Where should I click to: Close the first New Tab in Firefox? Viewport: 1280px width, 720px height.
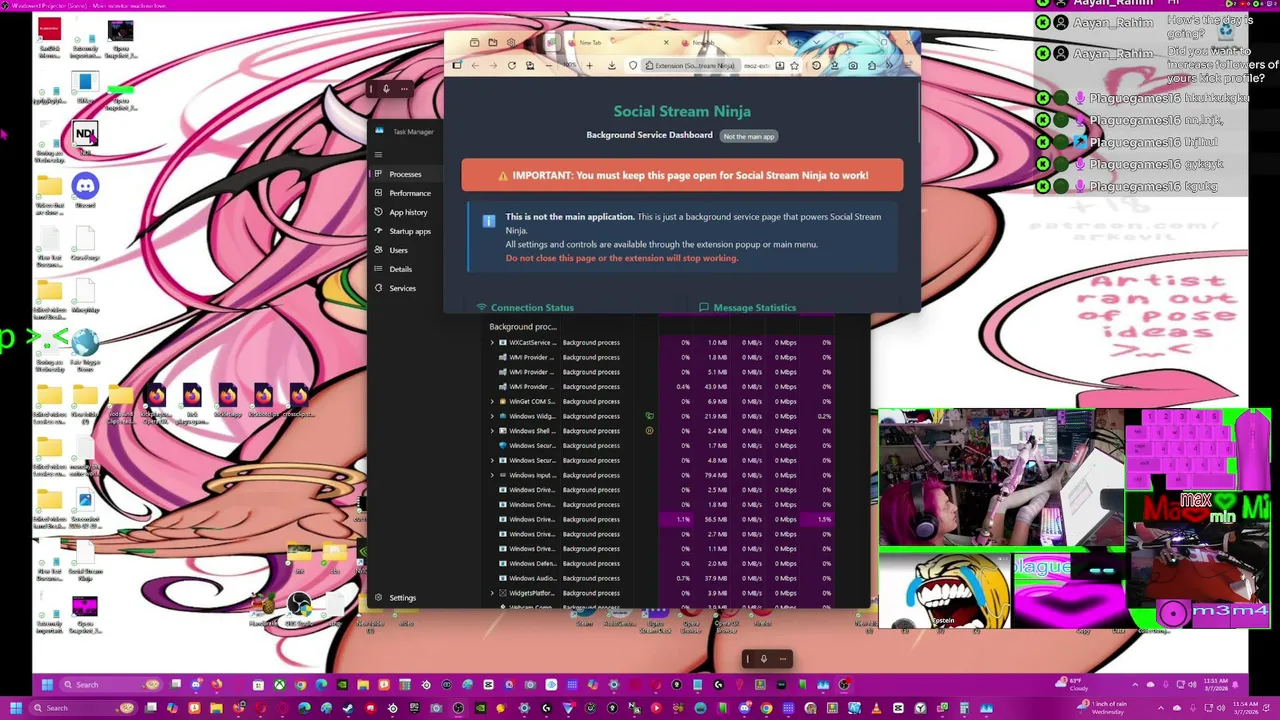tap(666, 42)
